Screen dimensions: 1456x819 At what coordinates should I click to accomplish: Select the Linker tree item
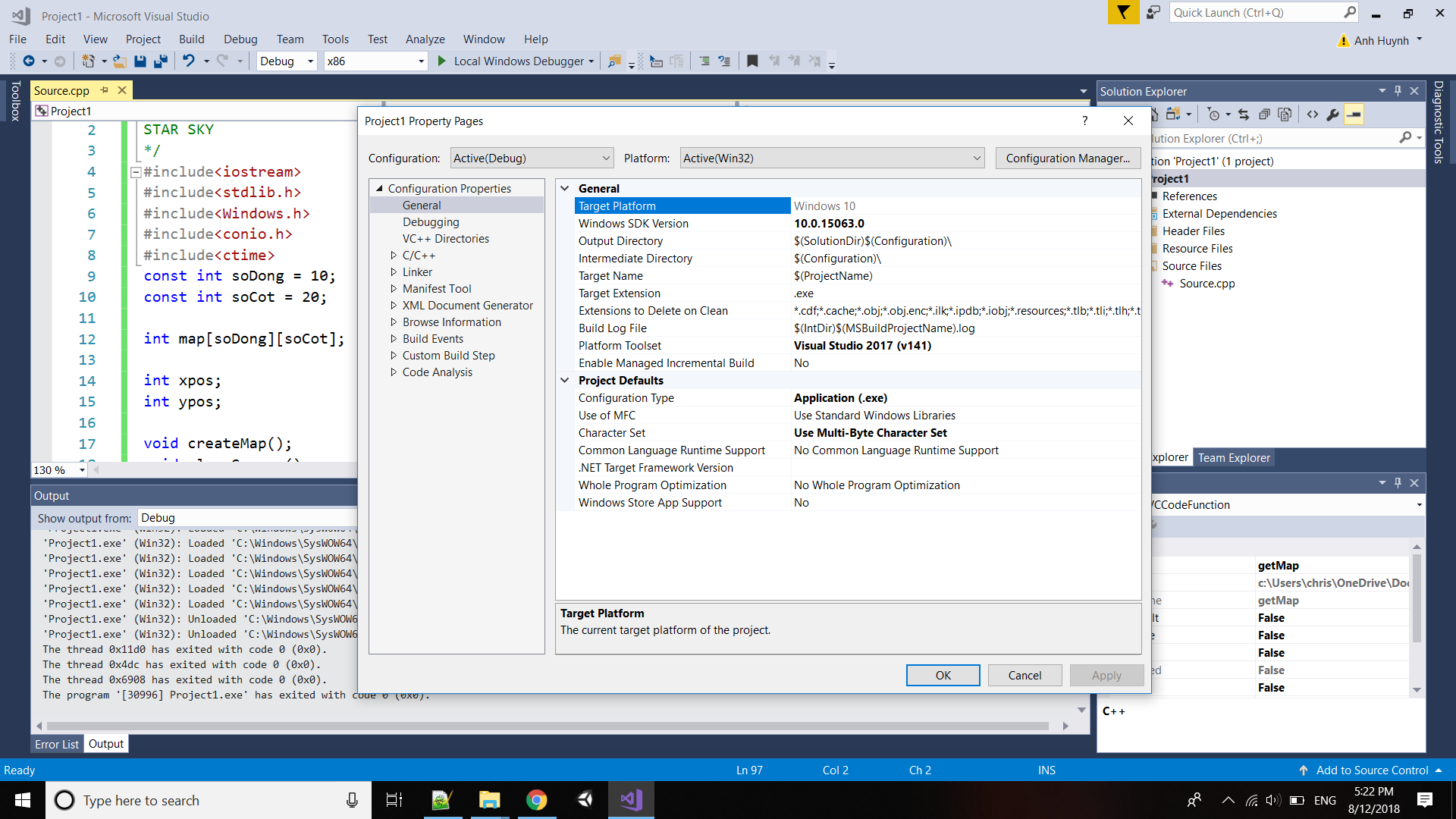tap(417, 272)
